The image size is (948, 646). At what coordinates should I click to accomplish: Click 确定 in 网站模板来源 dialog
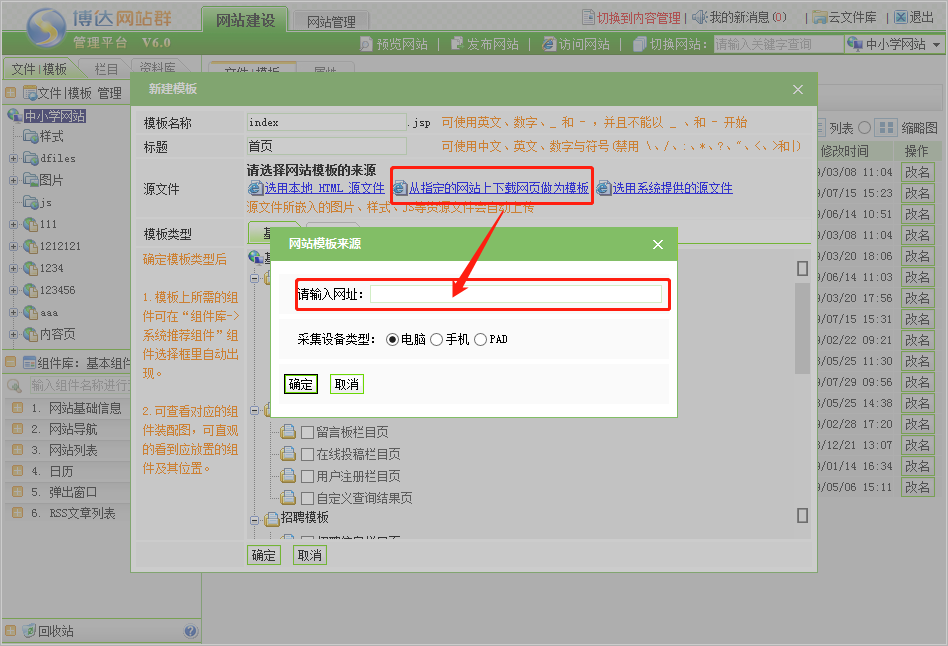pos(300,385)
